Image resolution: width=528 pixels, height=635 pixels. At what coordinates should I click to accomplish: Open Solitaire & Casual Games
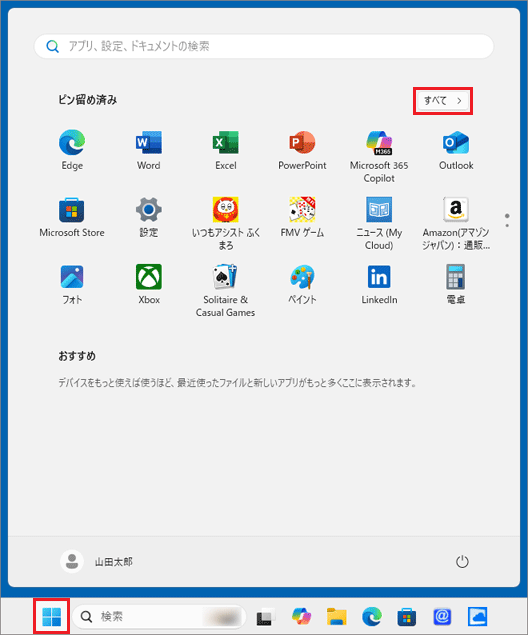tap(226, 291)
